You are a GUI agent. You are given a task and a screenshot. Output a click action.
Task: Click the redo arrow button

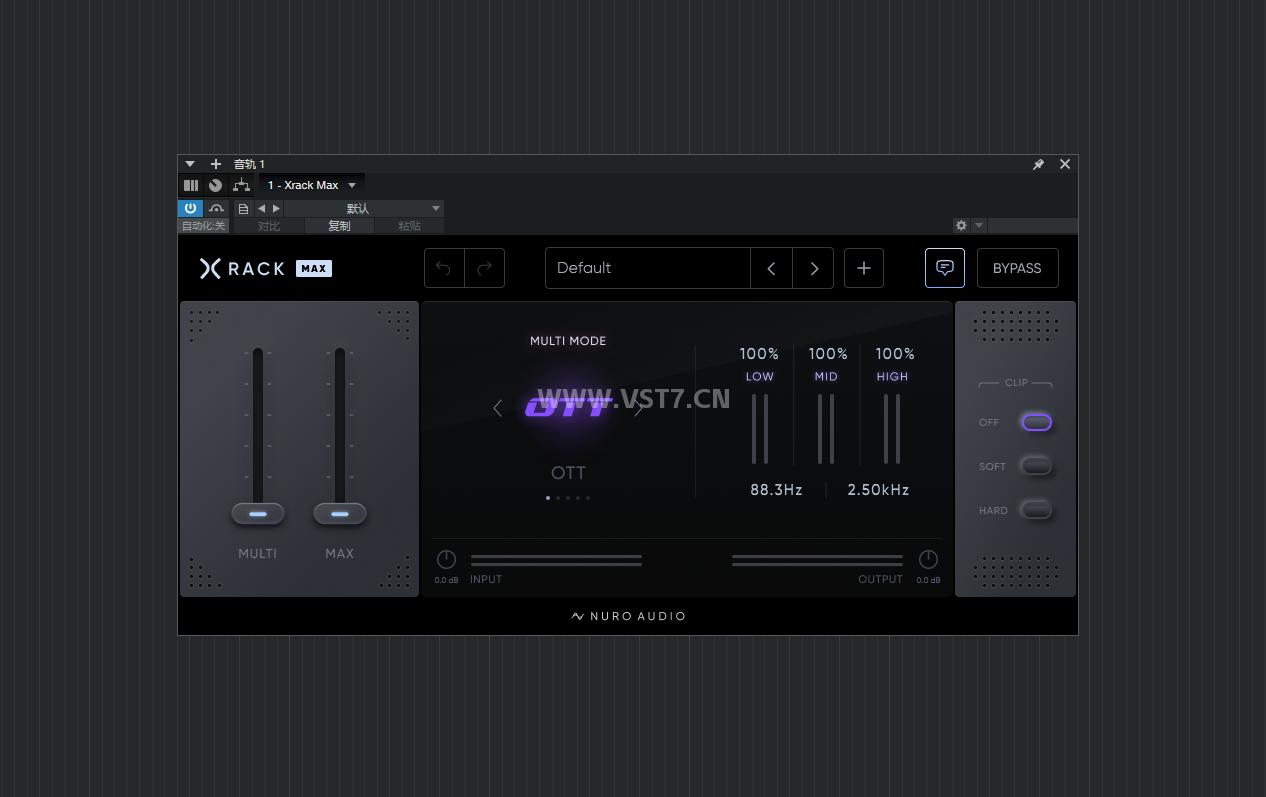tap(485, 268)
